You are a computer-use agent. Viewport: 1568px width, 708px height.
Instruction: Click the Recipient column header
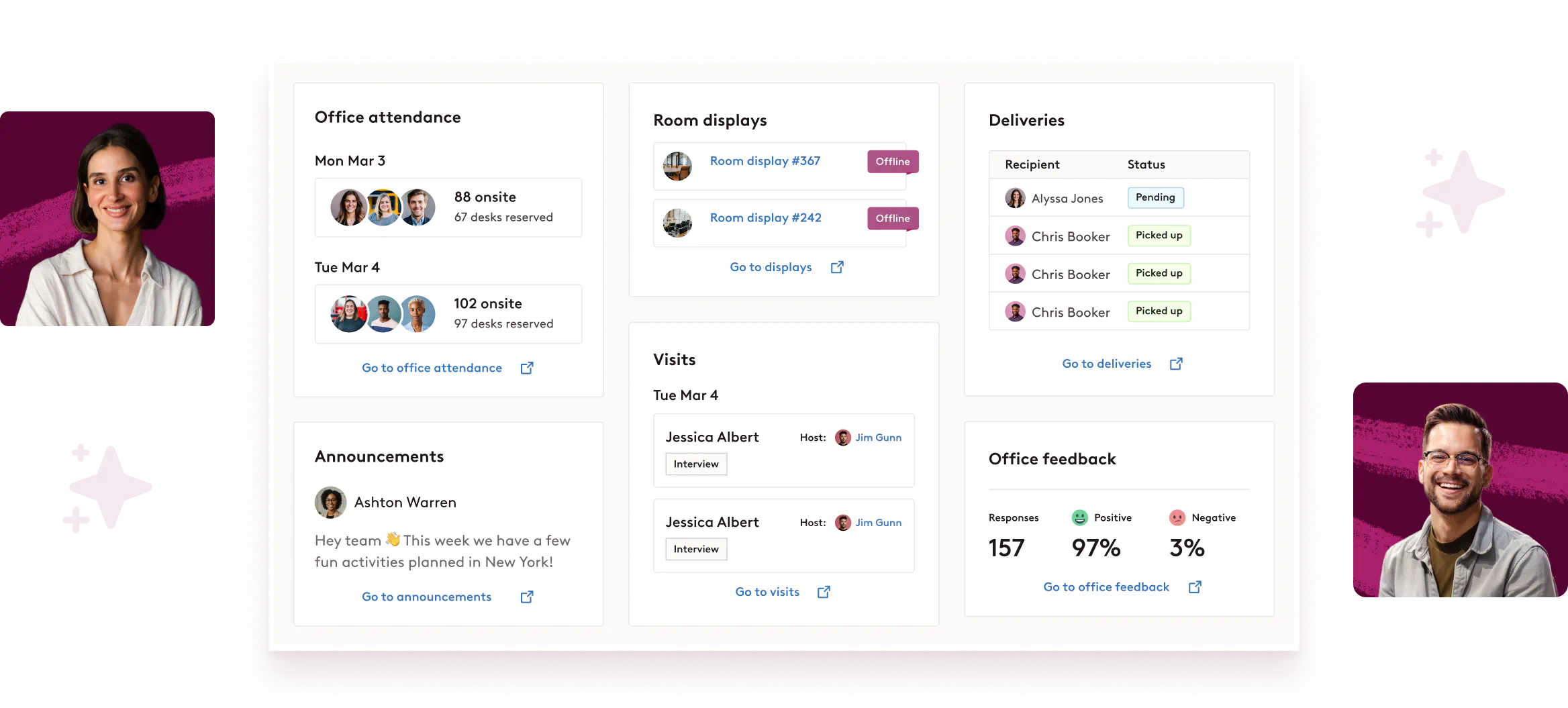1032,164
